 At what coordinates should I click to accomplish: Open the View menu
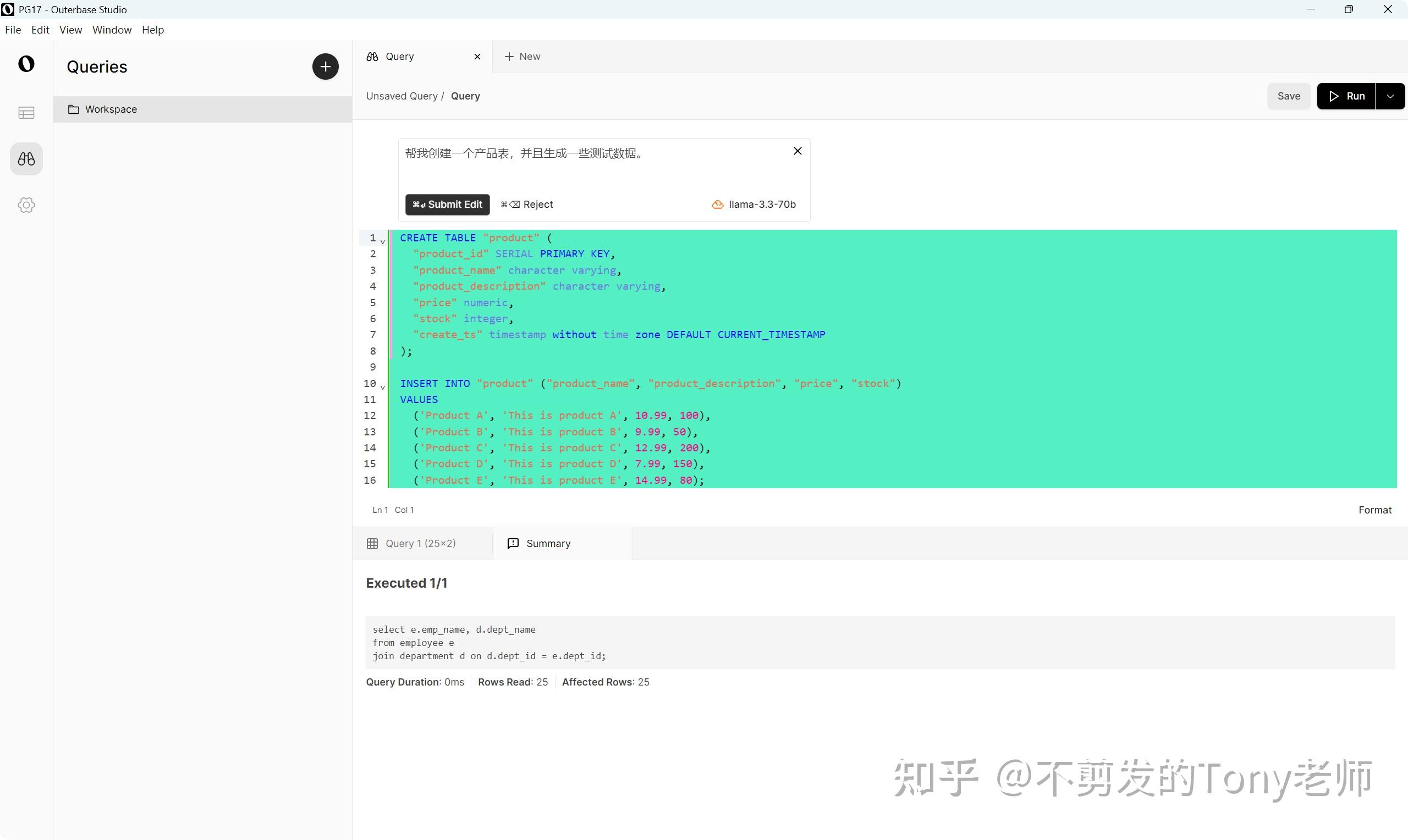[x=71, y=30]
